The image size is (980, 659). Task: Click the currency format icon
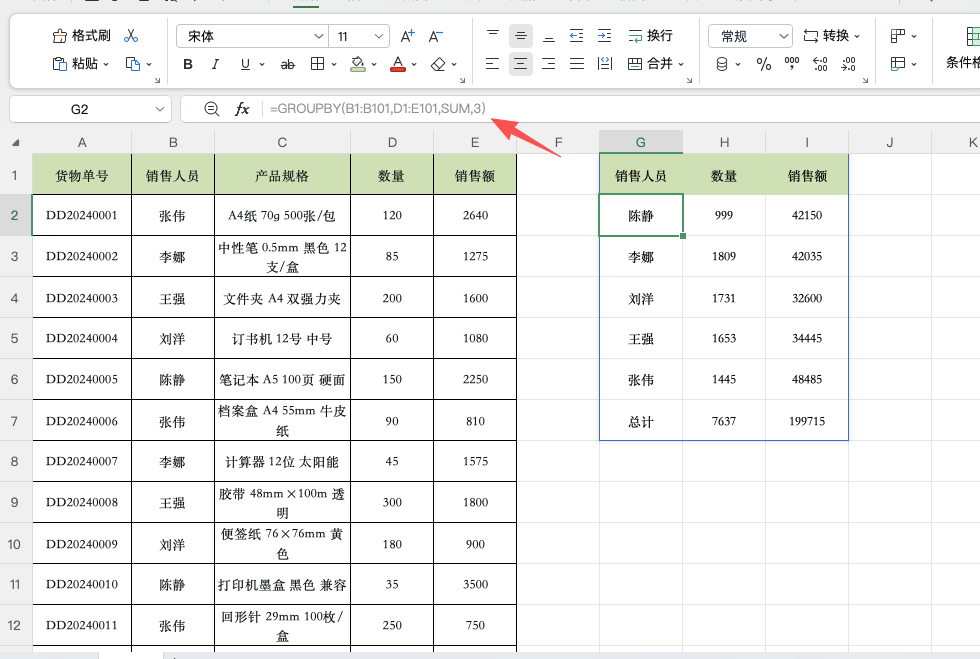click(x=722, y=64)
